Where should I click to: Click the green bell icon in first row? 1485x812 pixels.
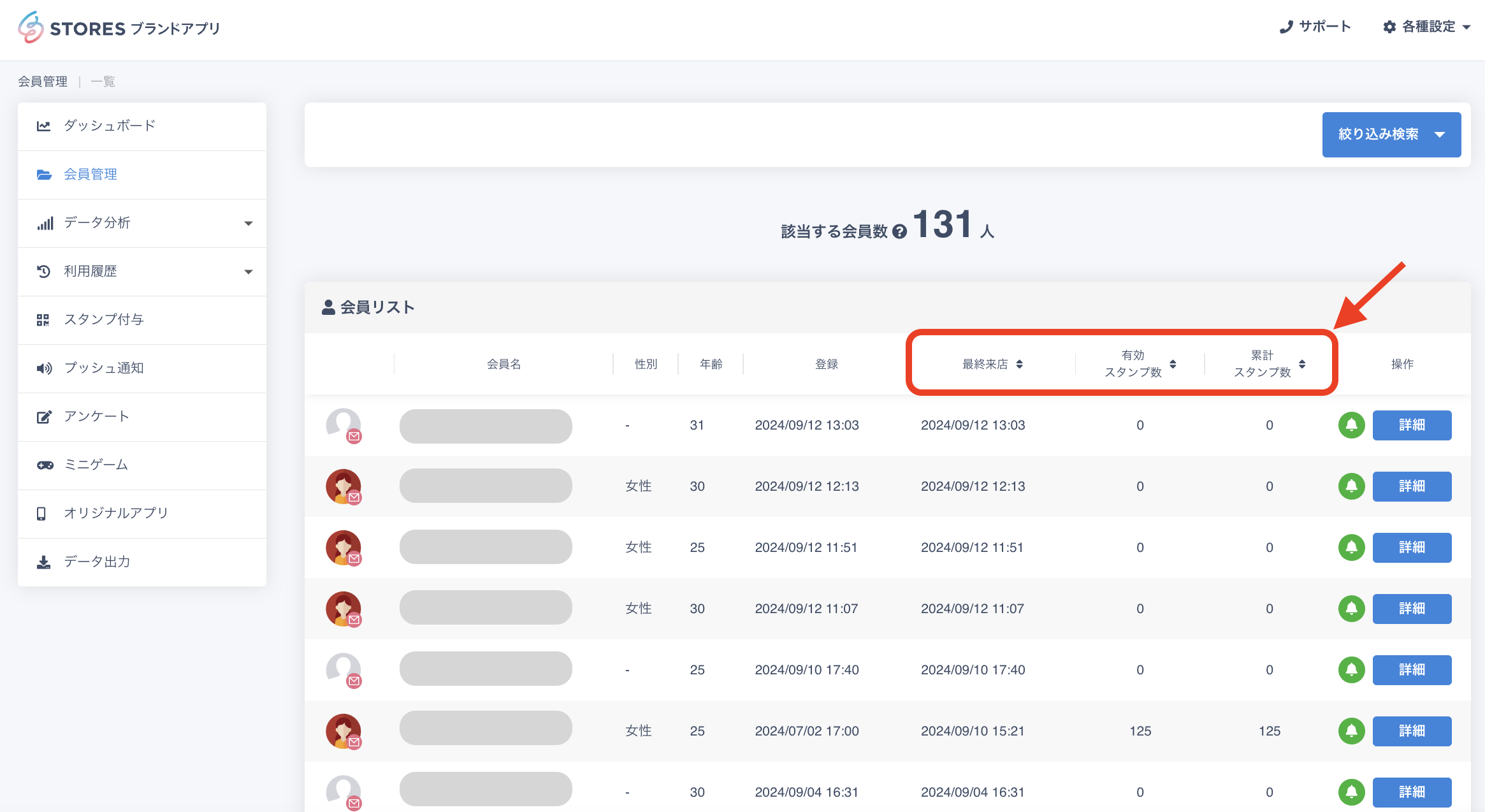1351,425
